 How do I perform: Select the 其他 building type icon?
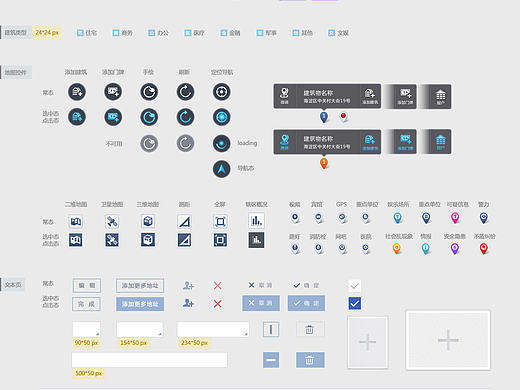pos(296,33)
